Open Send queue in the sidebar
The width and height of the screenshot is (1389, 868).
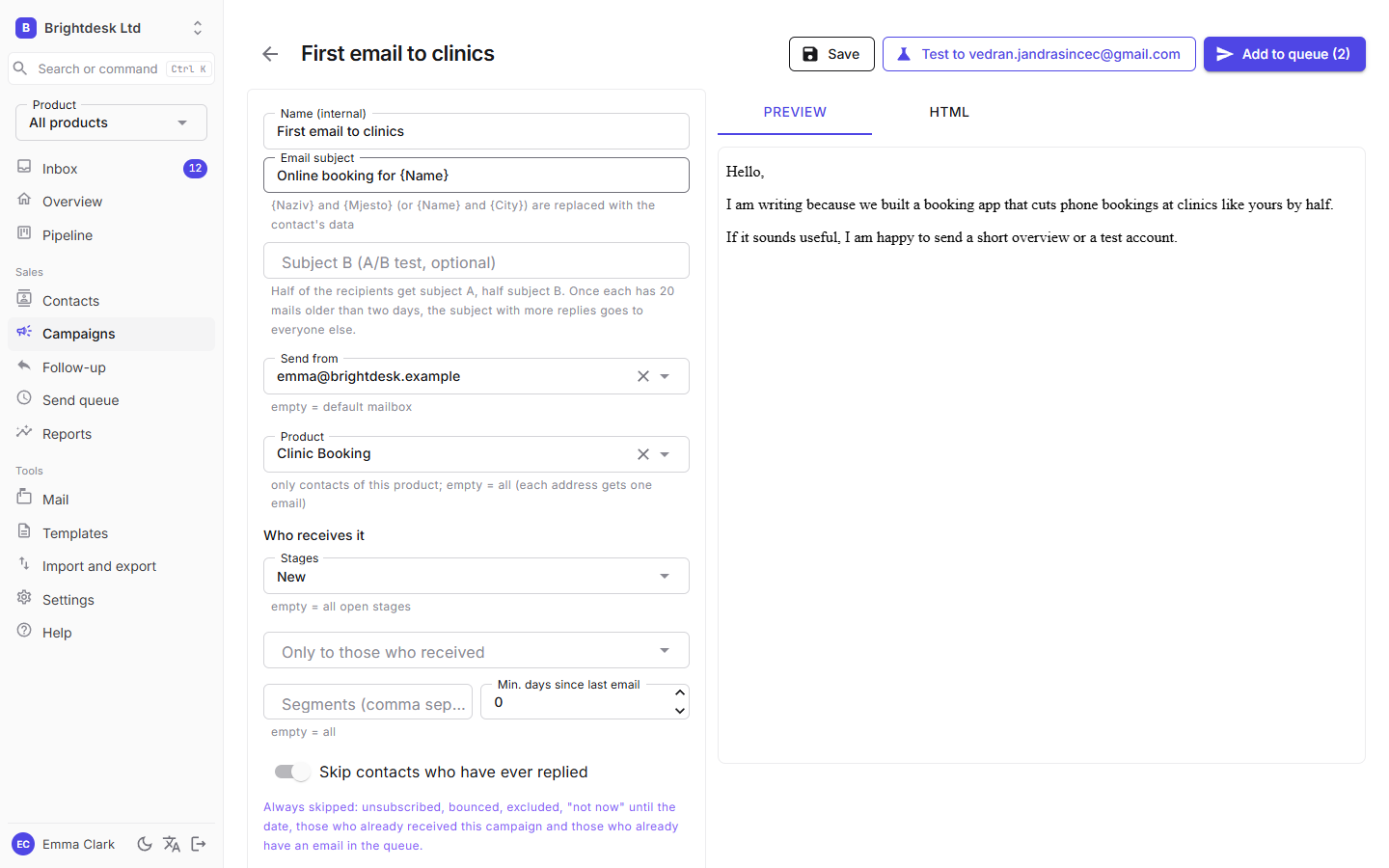[112, 400]
